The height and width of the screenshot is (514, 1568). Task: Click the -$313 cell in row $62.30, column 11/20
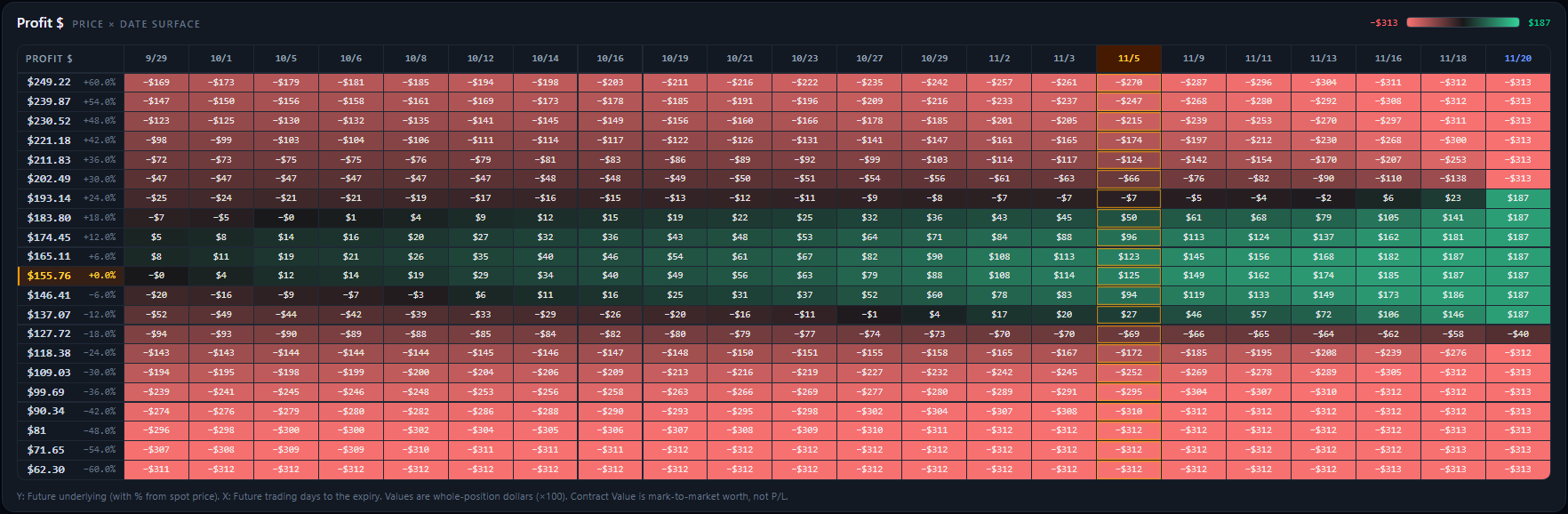(1518, 470)
